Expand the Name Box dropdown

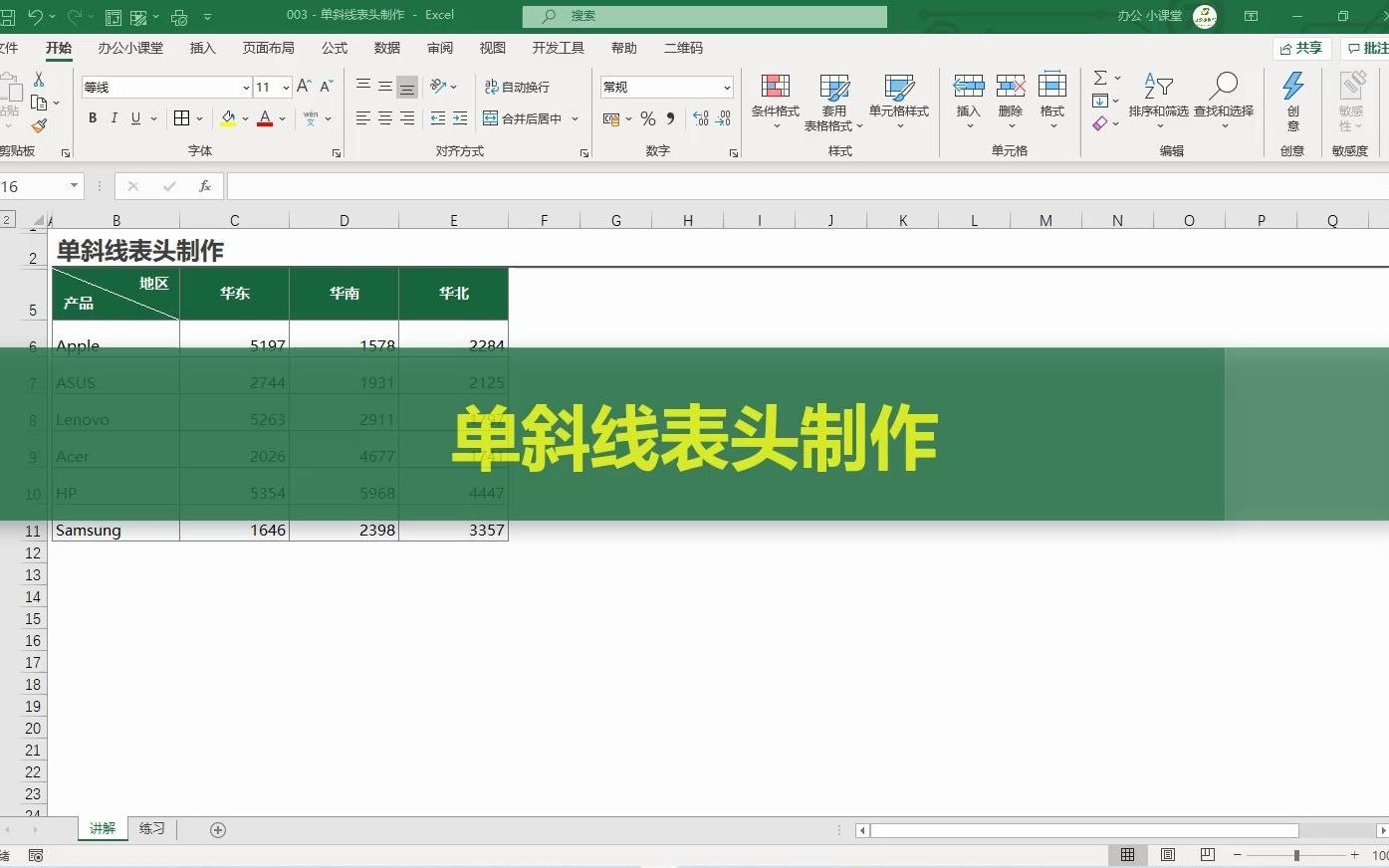pyautogui.click(x=74, y=186)
